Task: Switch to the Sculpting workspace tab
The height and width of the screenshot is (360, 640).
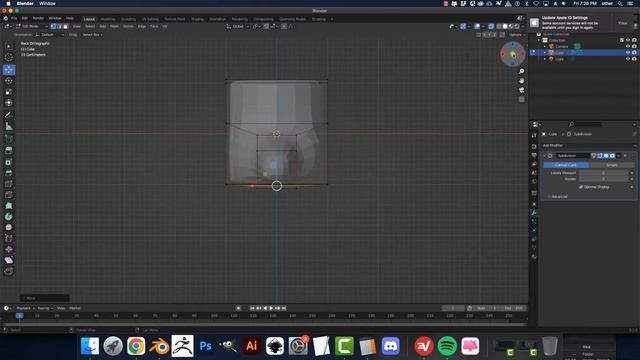Action: [128, 19]
